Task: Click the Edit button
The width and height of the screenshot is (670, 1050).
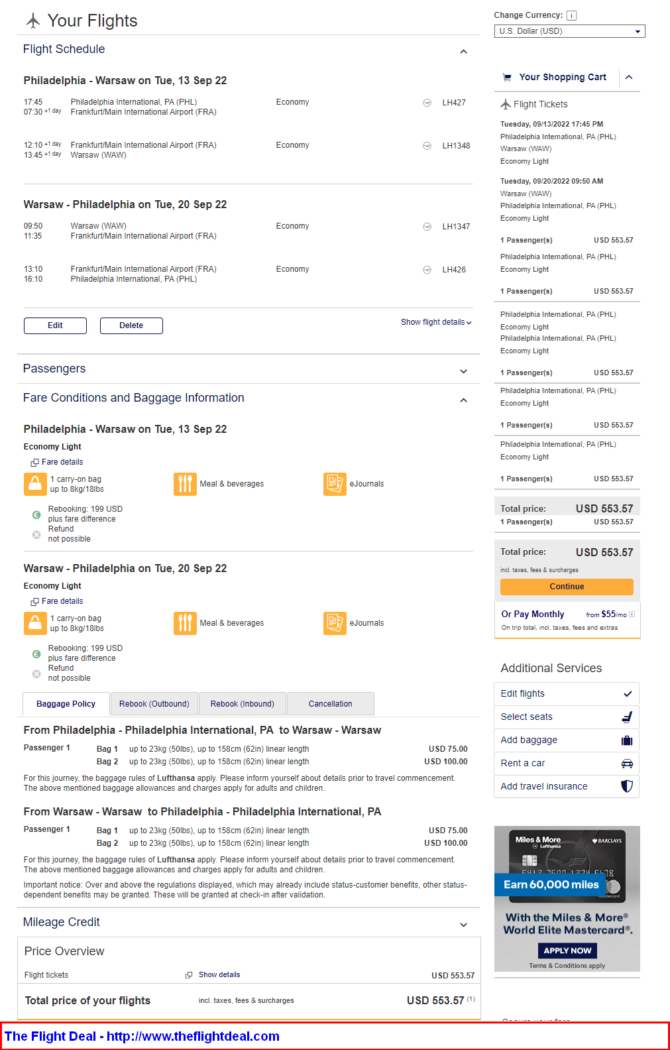Action: point(56,325)
